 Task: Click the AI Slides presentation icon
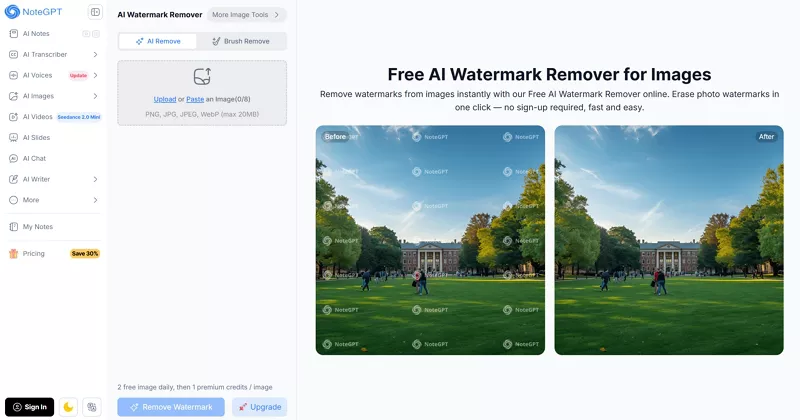(x=14, y=138)
